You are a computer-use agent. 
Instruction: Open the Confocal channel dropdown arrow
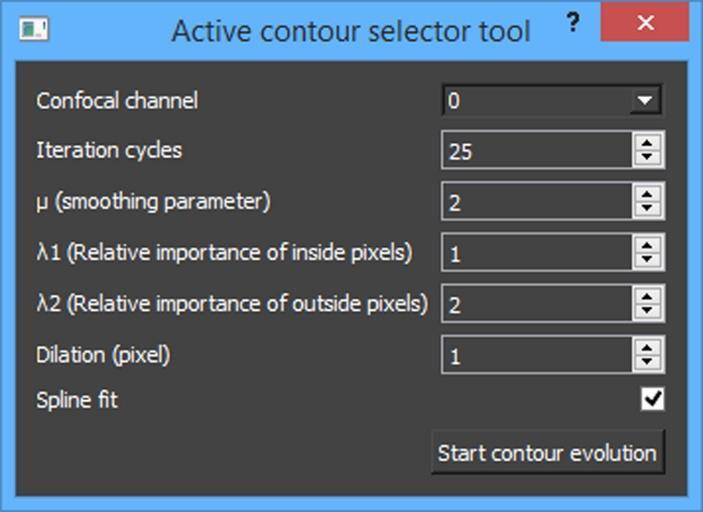[x=645, y=100]
